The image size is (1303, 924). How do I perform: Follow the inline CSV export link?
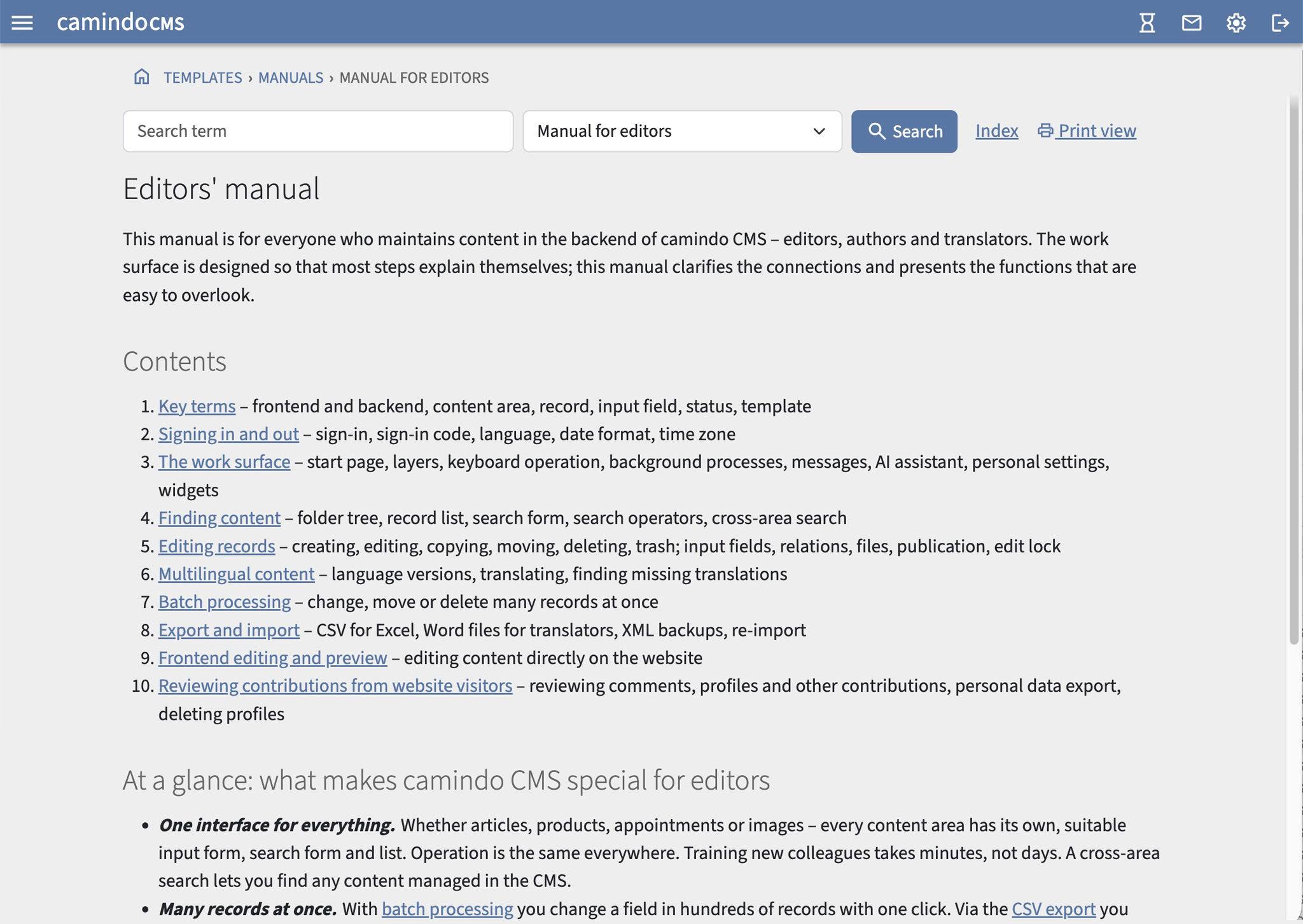tap(1054, 909)
